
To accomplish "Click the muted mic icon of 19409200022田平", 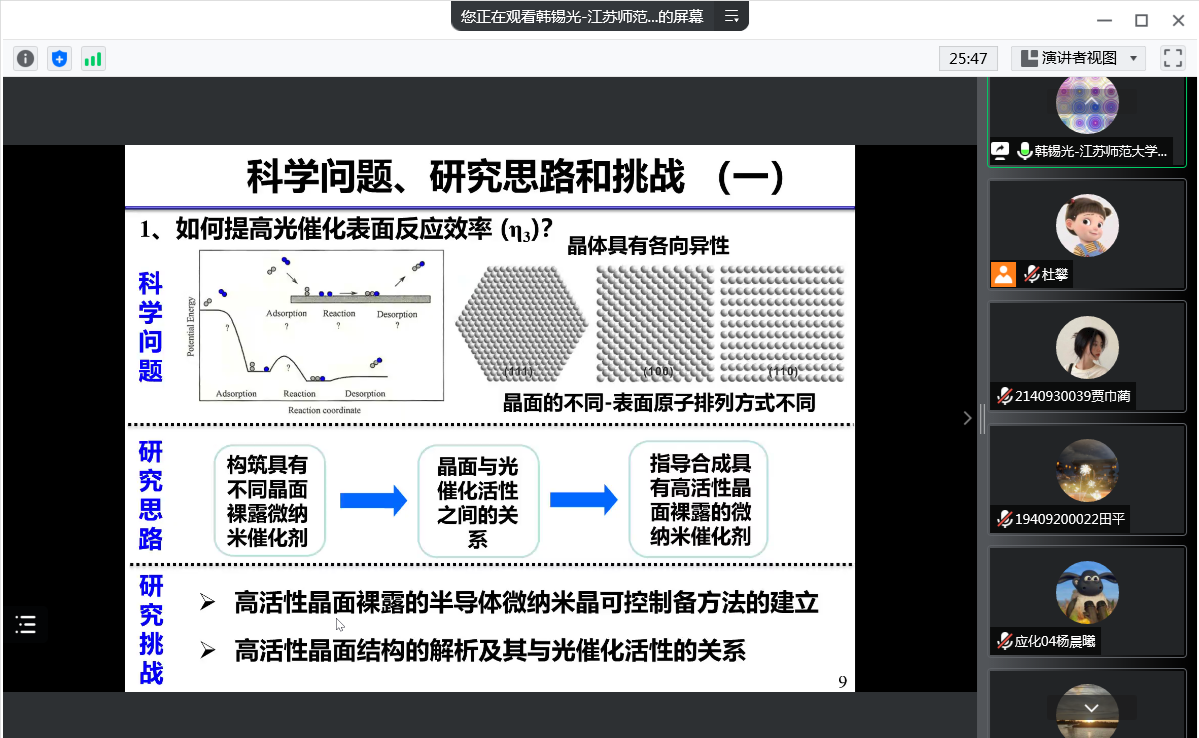I will [1005, 519].
